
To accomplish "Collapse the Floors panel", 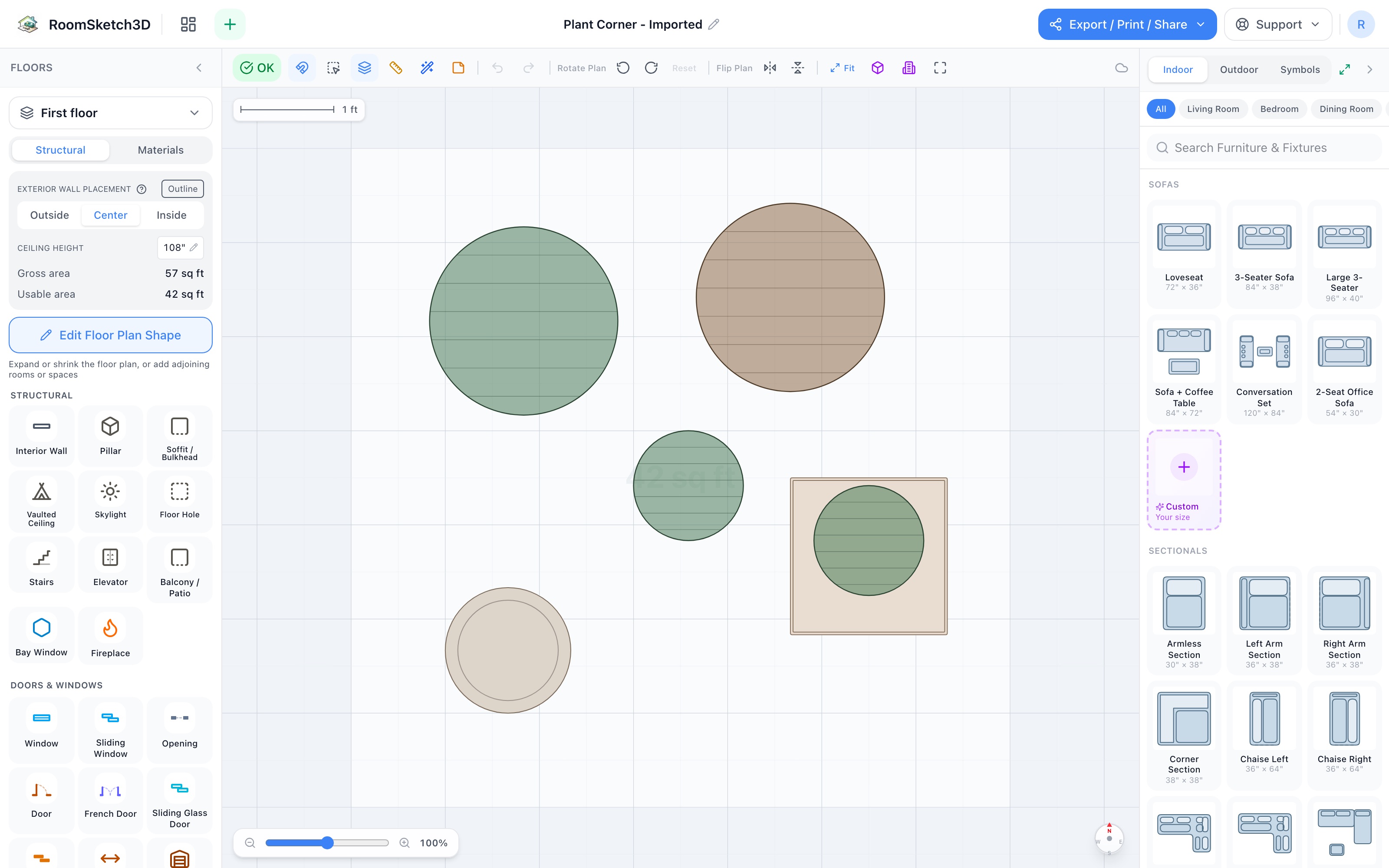I will tap(199, 68).
